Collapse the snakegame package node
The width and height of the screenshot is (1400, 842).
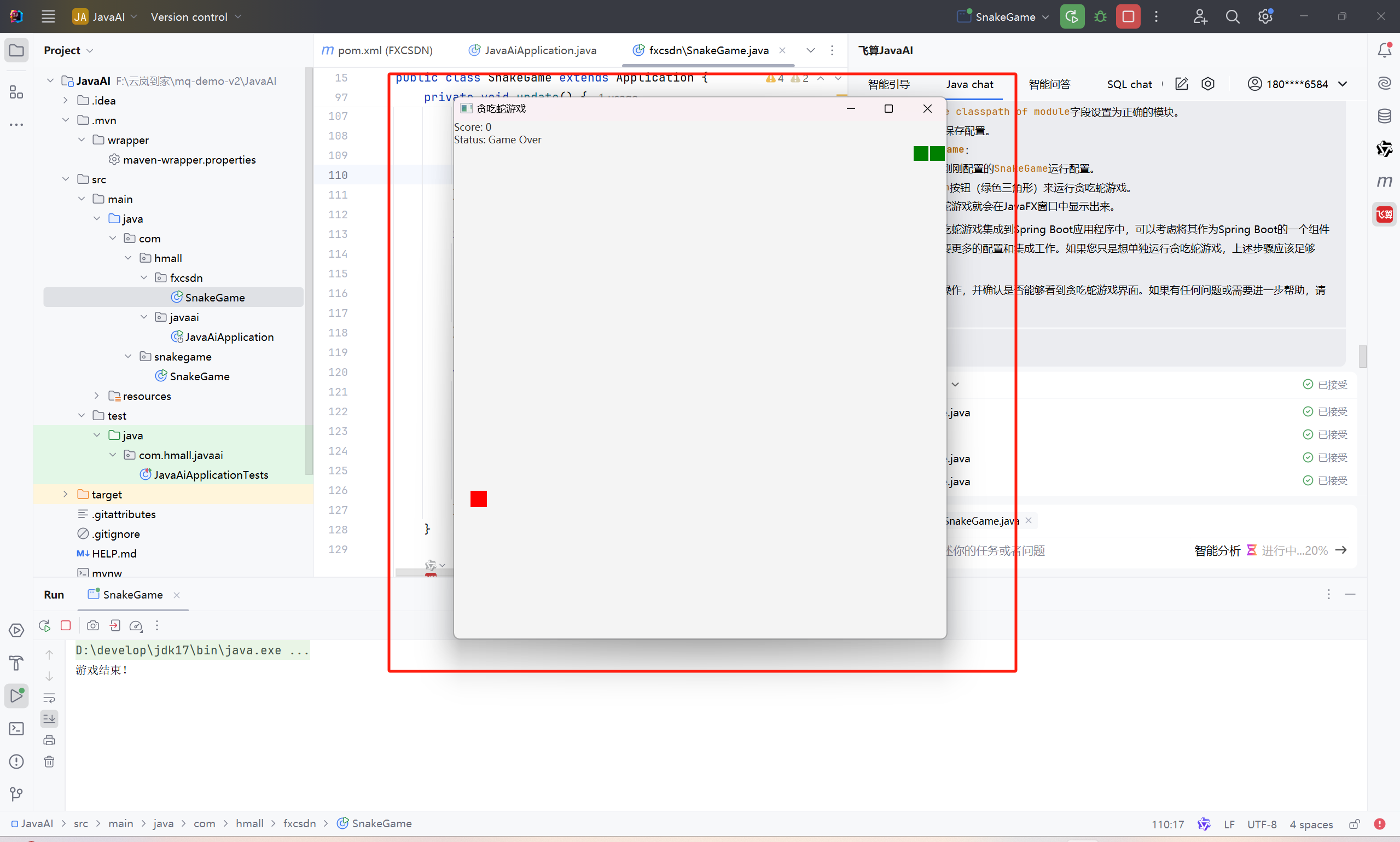128,356
